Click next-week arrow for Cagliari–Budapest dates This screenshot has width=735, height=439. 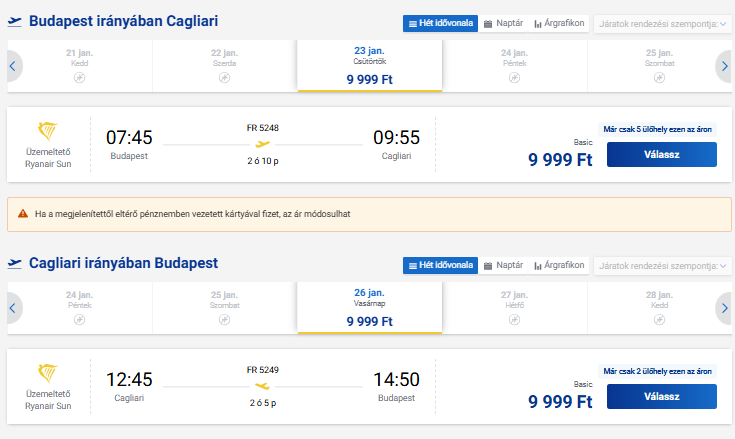point(724,308)
